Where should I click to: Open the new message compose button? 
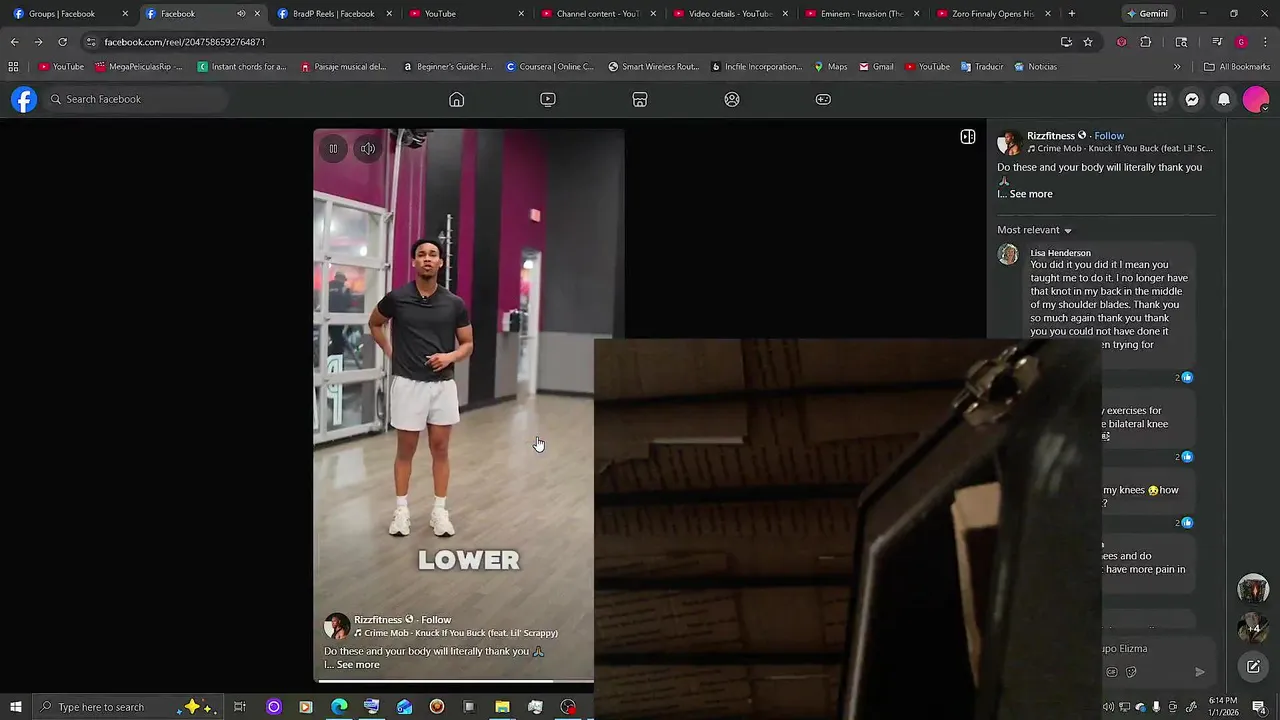(x=1253, y=667)
